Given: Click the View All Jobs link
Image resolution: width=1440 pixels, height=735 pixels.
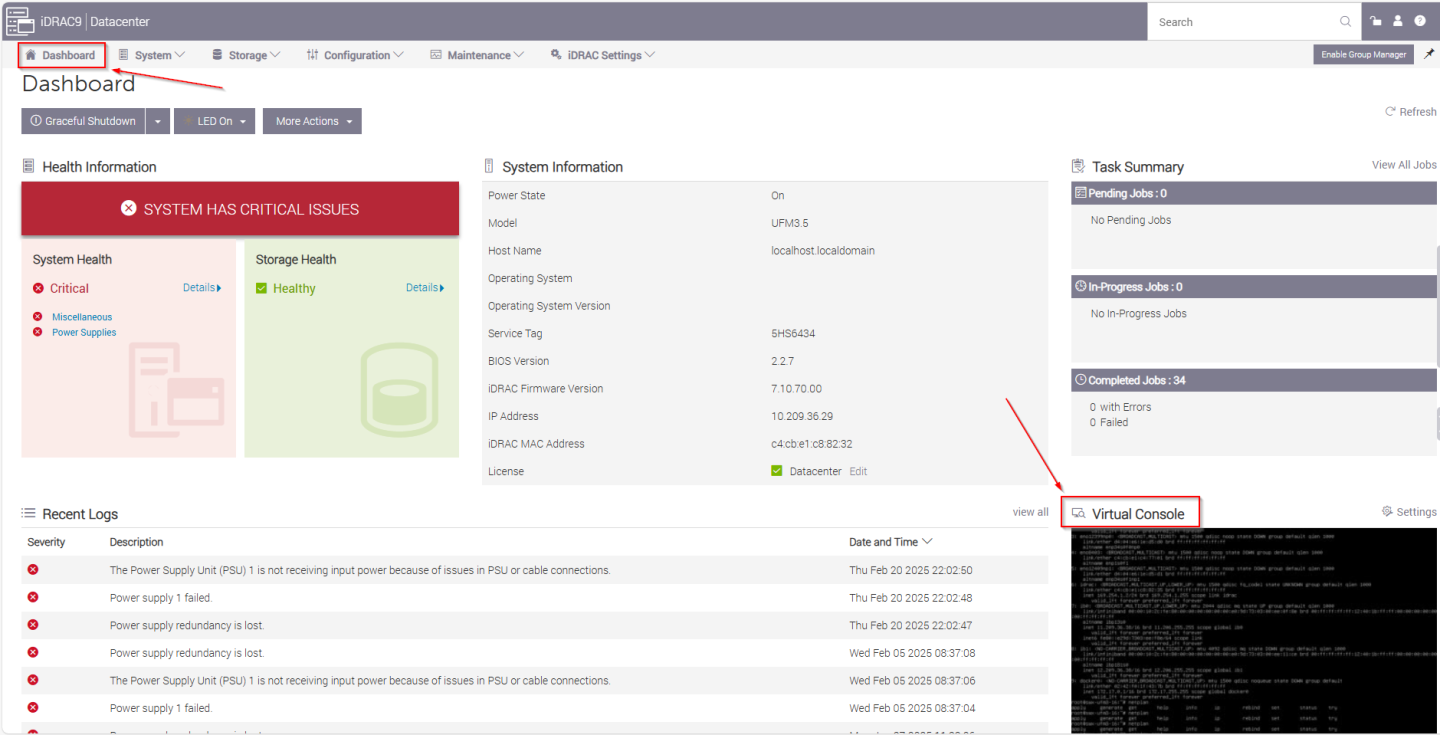Looking at the screenshot, I should [x=1404, y=165].
